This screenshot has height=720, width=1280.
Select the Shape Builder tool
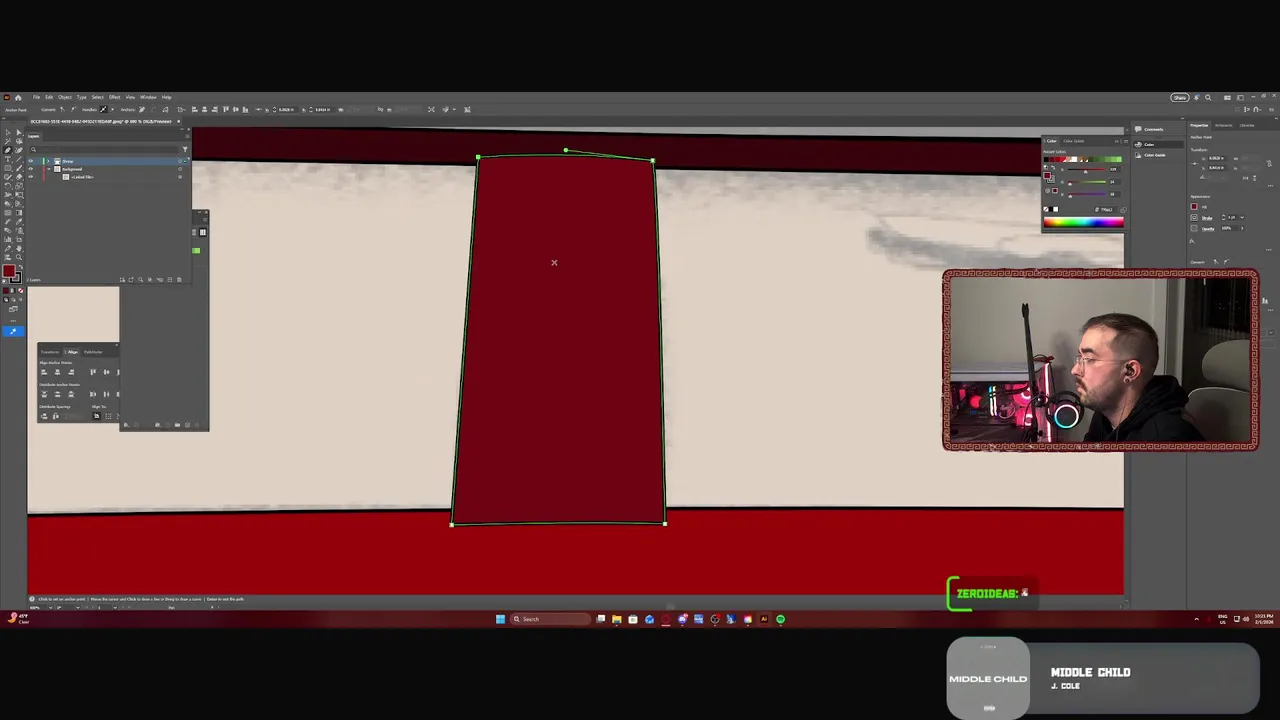(8, 204)
